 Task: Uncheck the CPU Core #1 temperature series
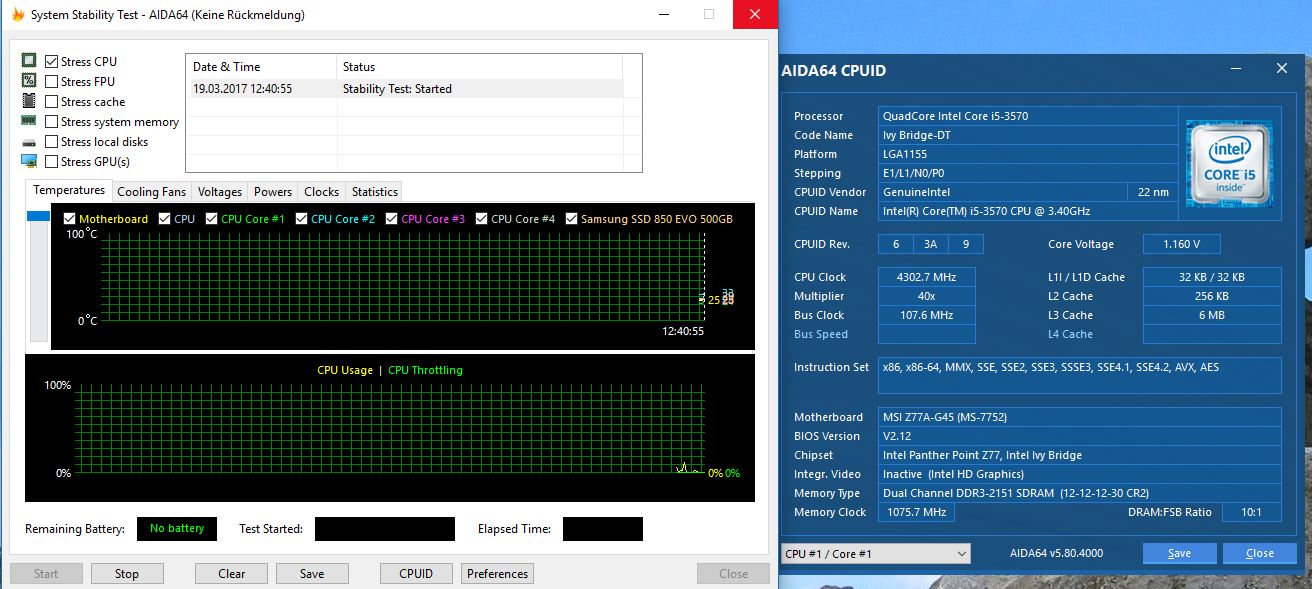pyautogui.click(x=211, y=219)
